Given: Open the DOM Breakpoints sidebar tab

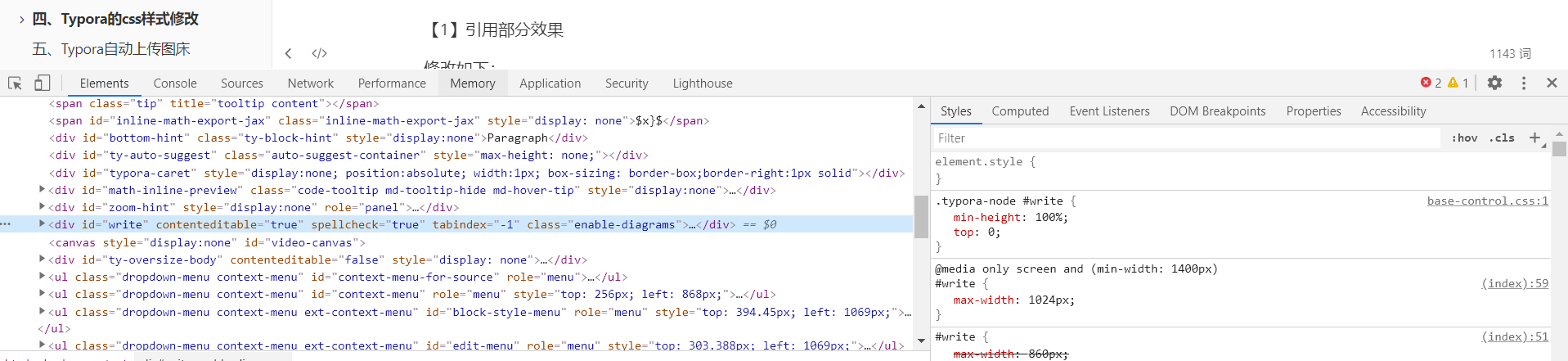Looking at the screenshot, I should point(1217,111).
